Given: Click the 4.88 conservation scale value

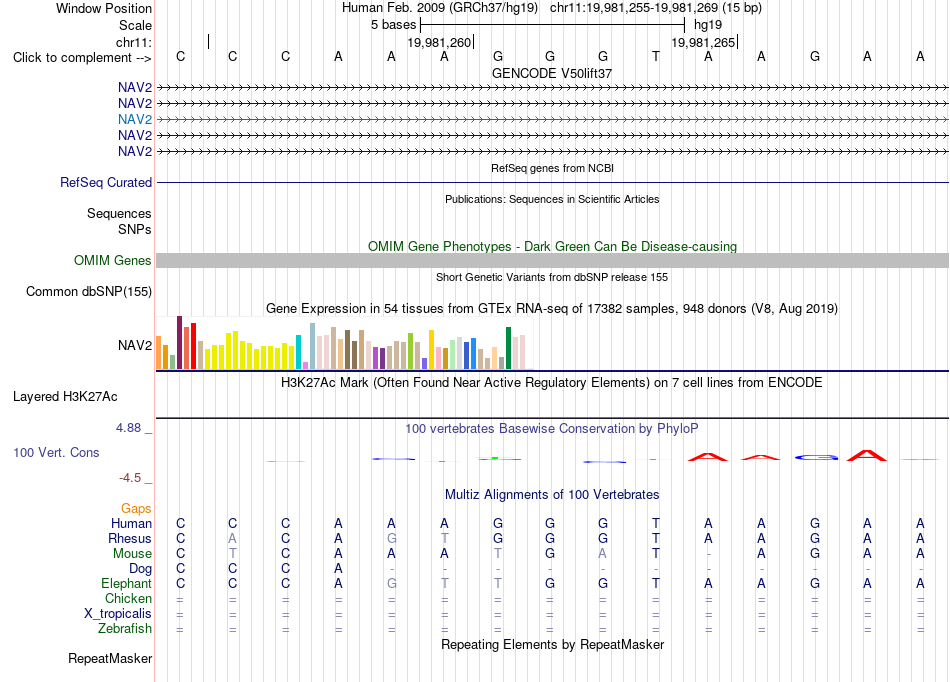Looking at the screenshot, I should [x=128, y=428].
